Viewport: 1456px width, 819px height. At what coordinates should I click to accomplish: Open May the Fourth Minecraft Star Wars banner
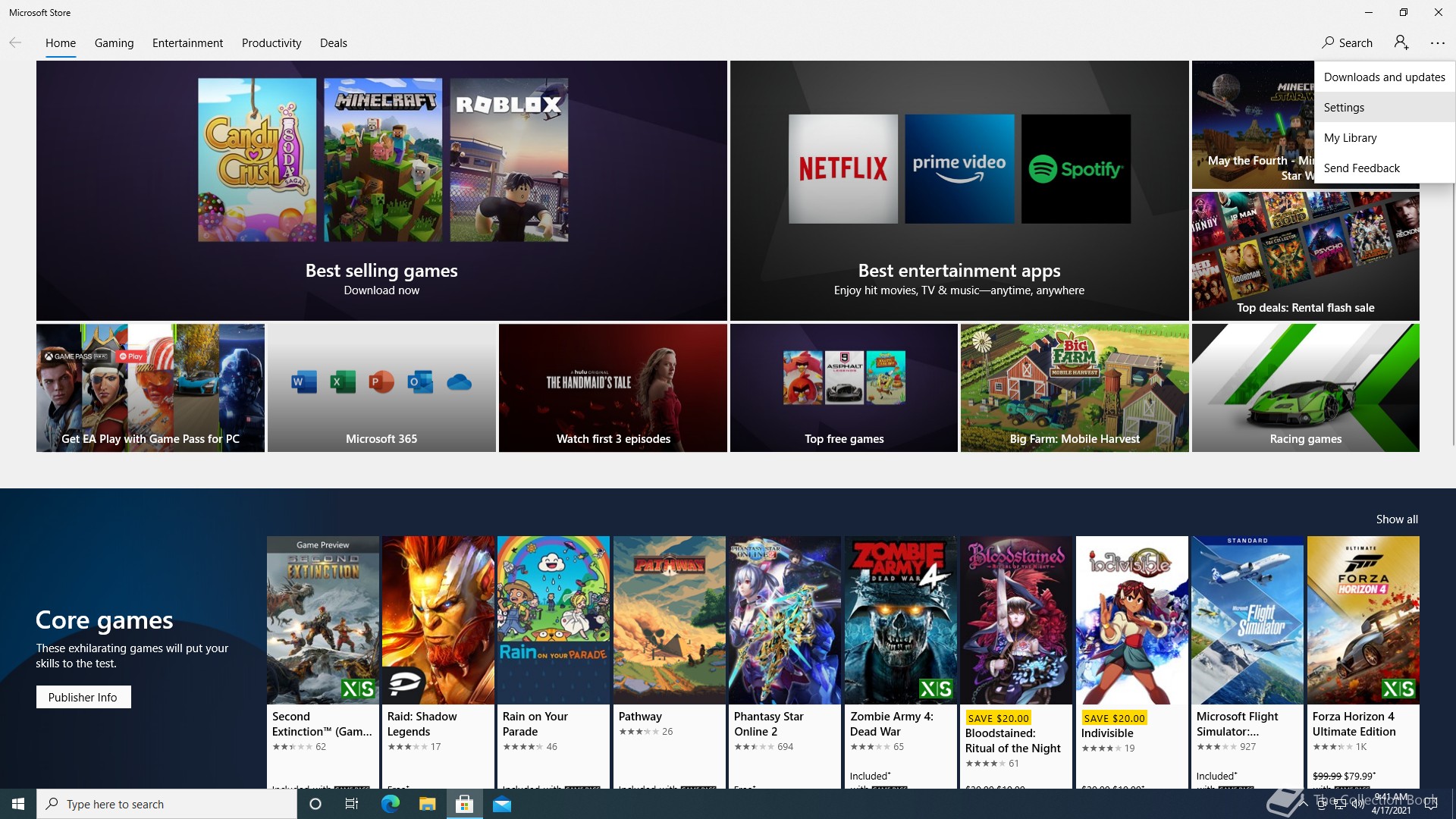(1253, 125)
